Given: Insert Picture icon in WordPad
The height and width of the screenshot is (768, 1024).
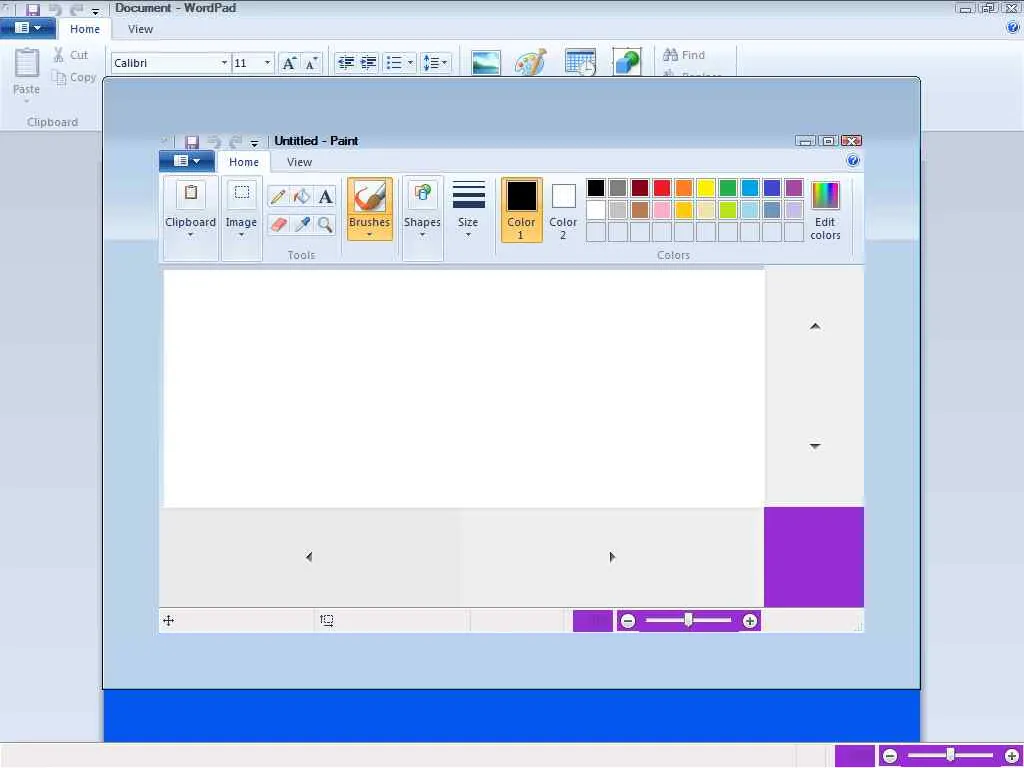Looking at the screenshot, I should tap(486, 63).
